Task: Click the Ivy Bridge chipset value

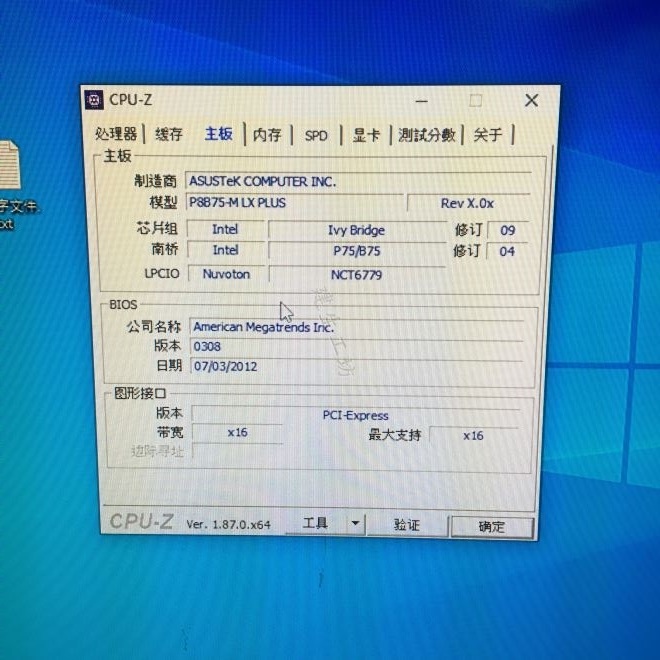Action: pyautogui.click(x=357, y=230)
